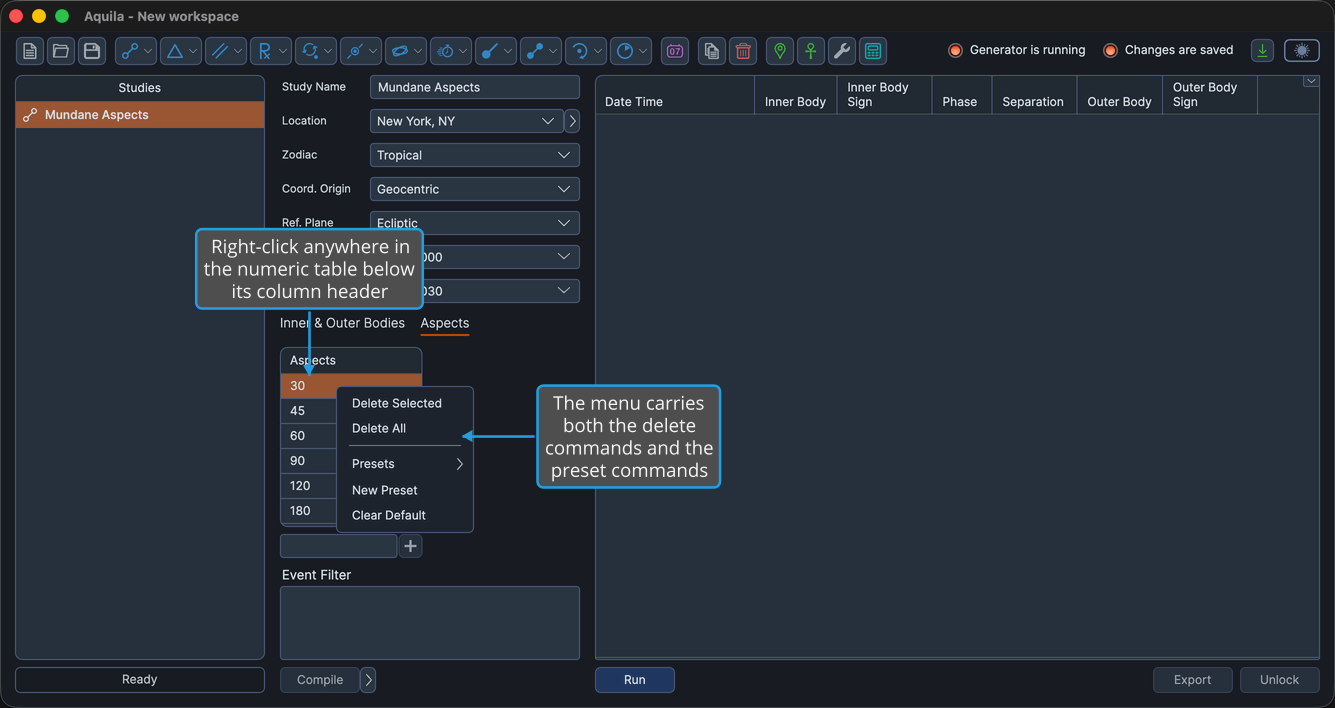
Task: Switch to the Inner & Outer Bodies tab
Action: (x=342, y=323)
